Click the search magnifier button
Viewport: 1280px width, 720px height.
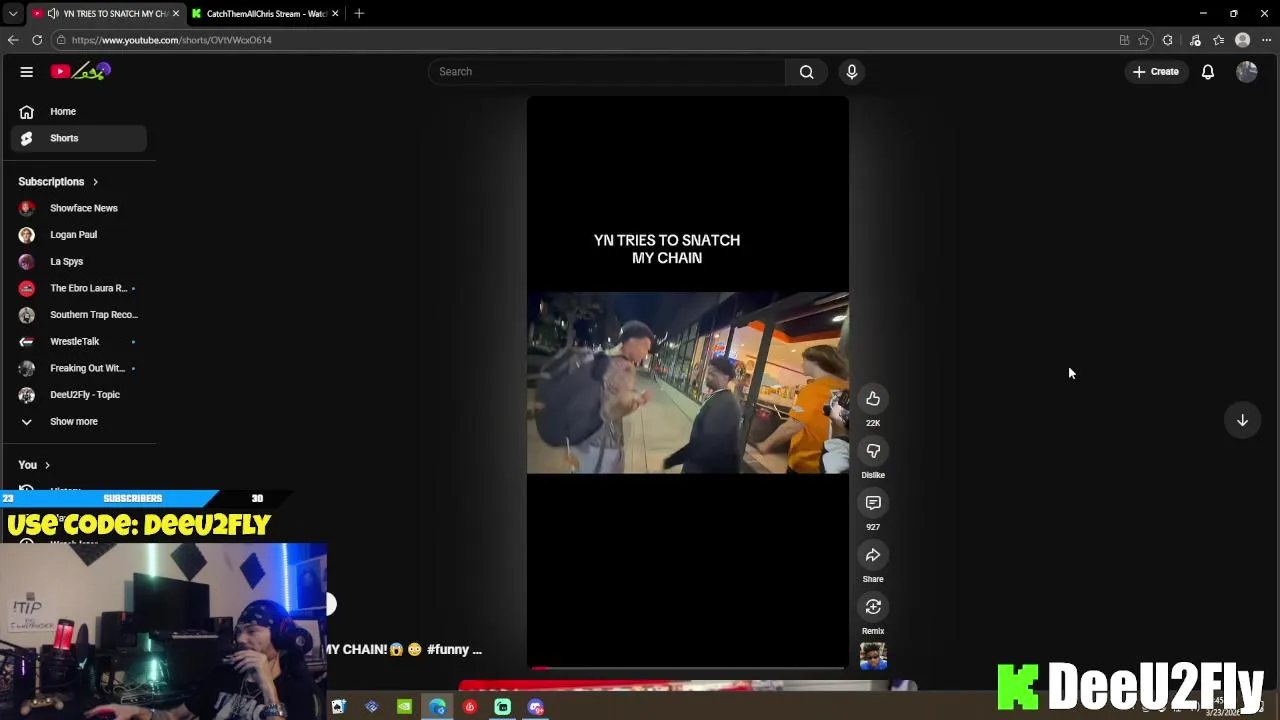pos(806,72)
